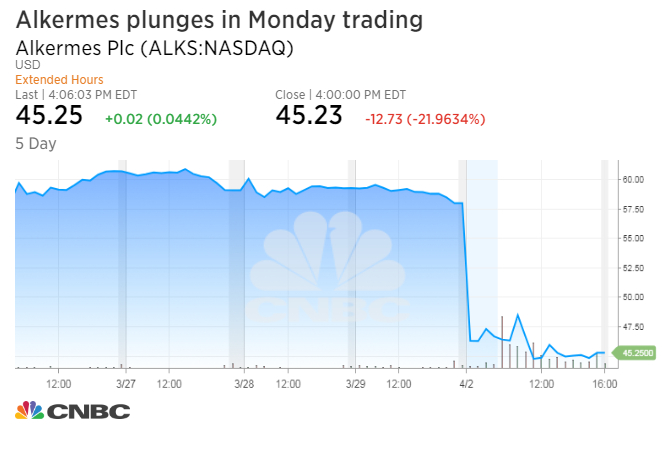Click the USD currency label

[x=27, y=65]
